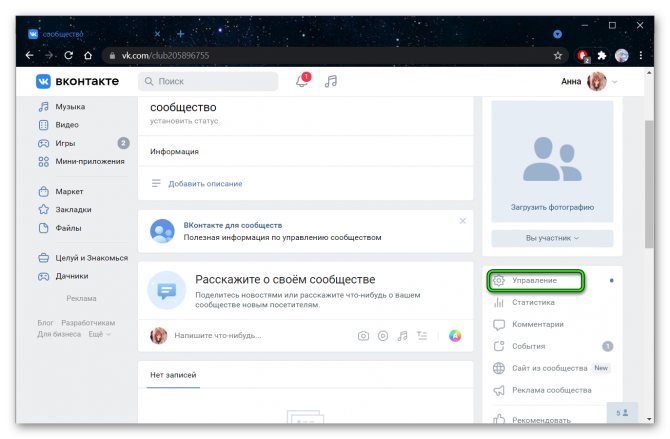
Task: Click установить статус link
Action: coord(184,121)
